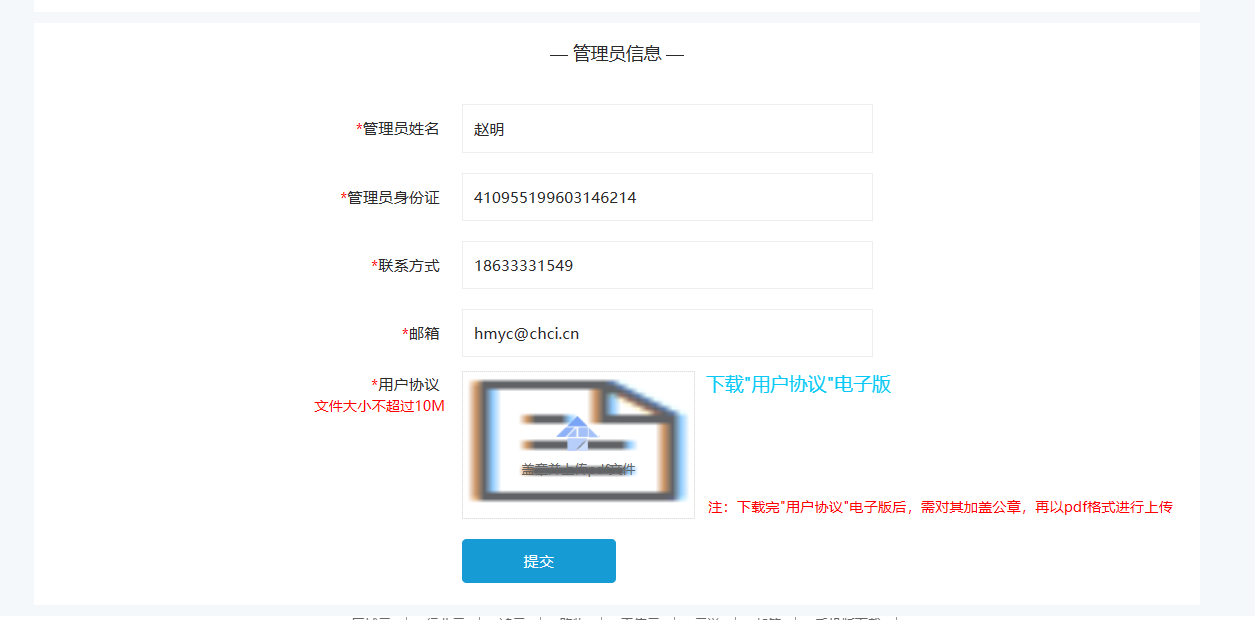Click into the 管理员身份证 ID number field

666,197
